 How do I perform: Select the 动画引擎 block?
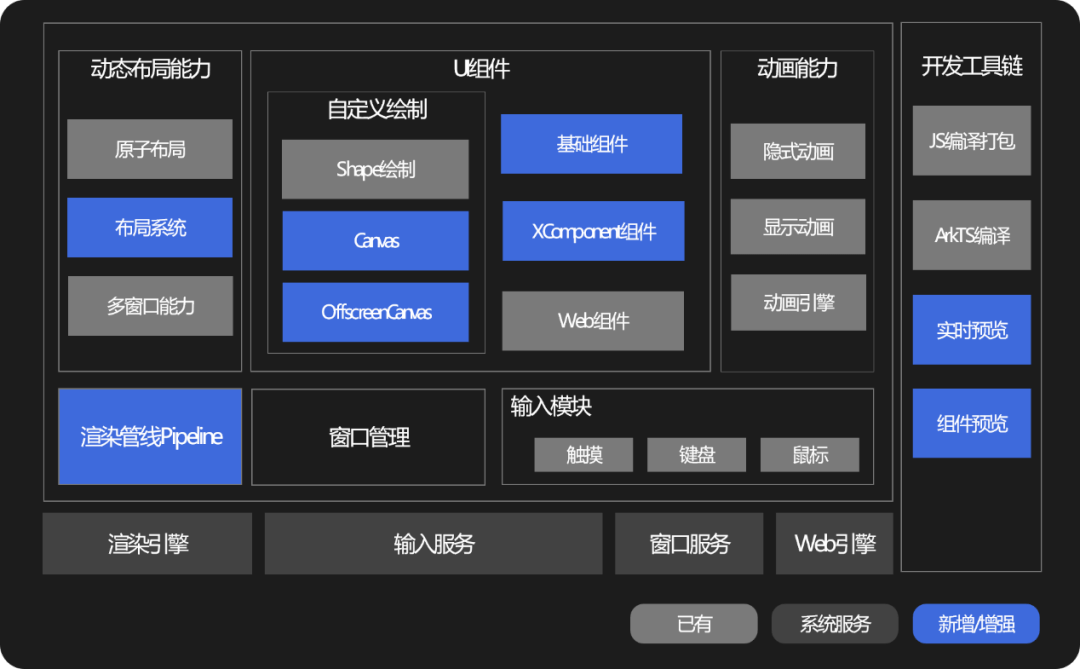point(798,302)
